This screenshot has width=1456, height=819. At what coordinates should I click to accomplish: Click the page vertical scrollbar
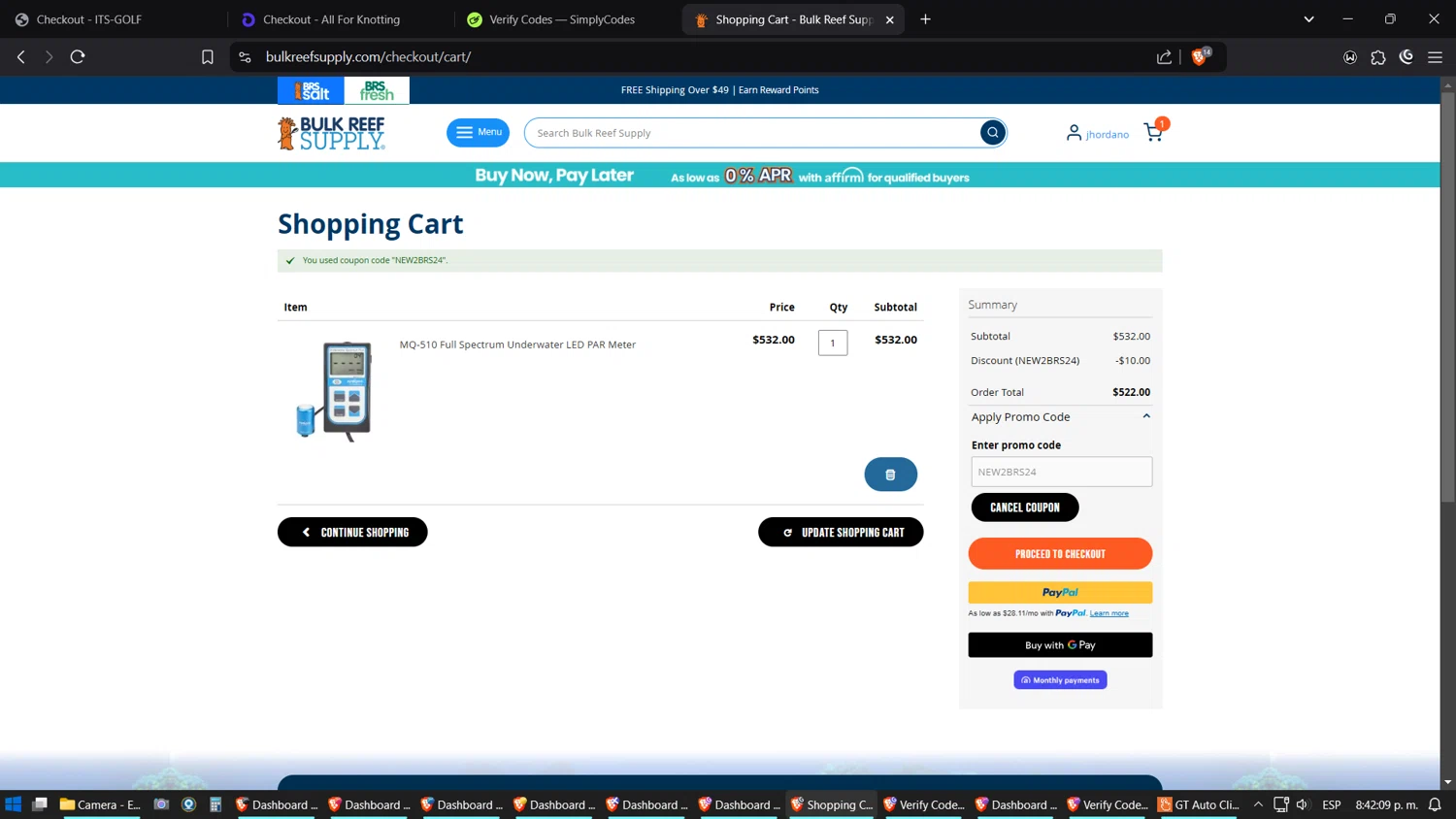coord(1447,299)
